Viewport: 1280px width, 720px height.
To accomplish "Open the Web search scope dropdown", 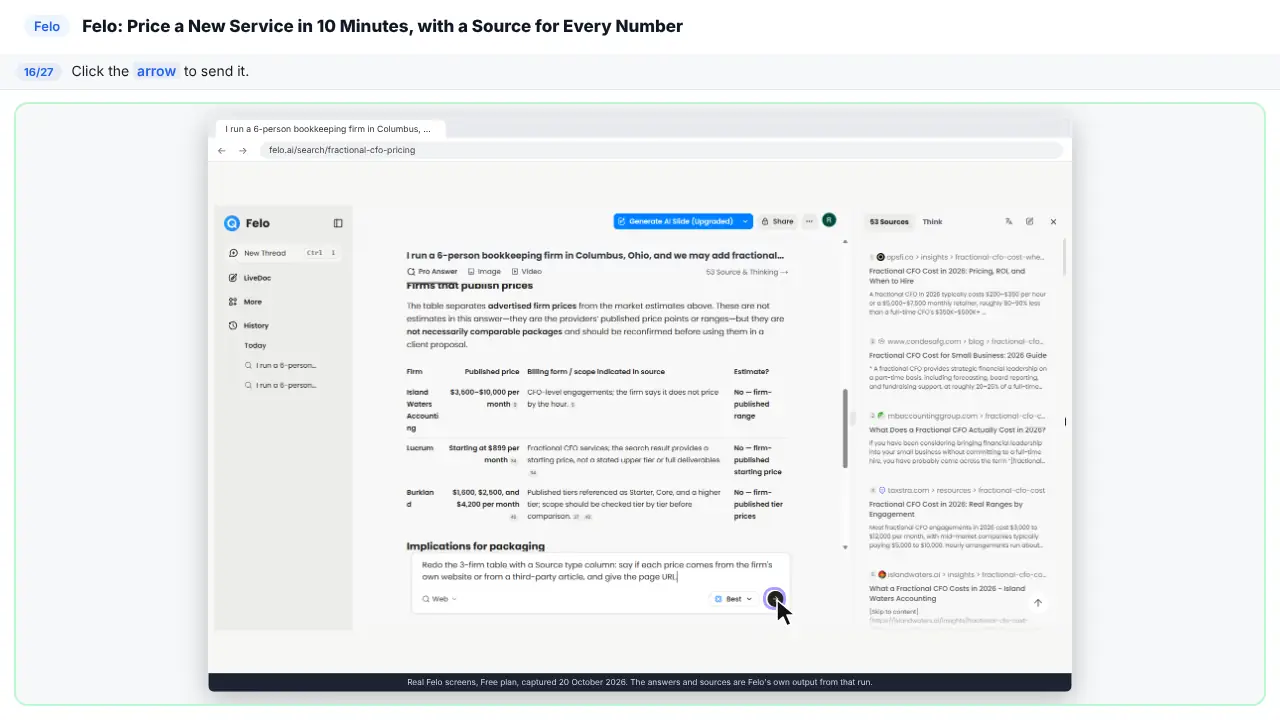I will click(x=439, y=599).
